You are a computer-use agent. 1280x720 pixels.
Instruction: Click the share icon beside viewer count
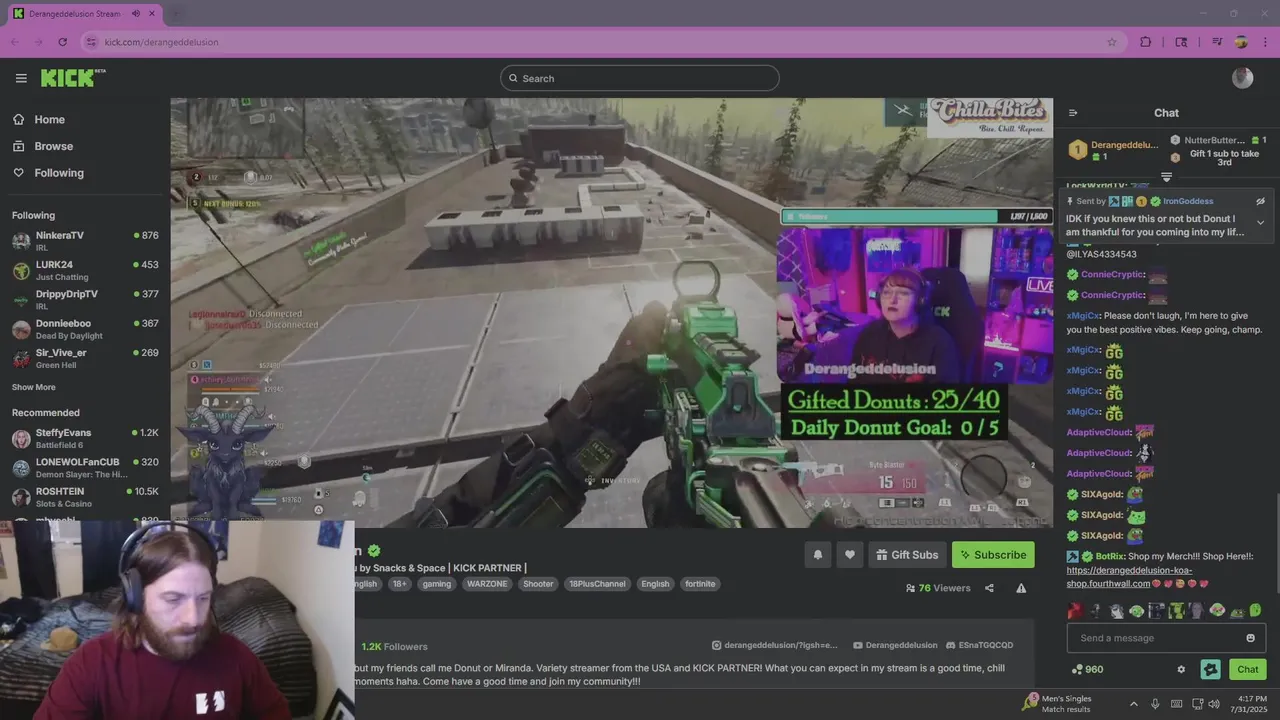click(989, 588)
